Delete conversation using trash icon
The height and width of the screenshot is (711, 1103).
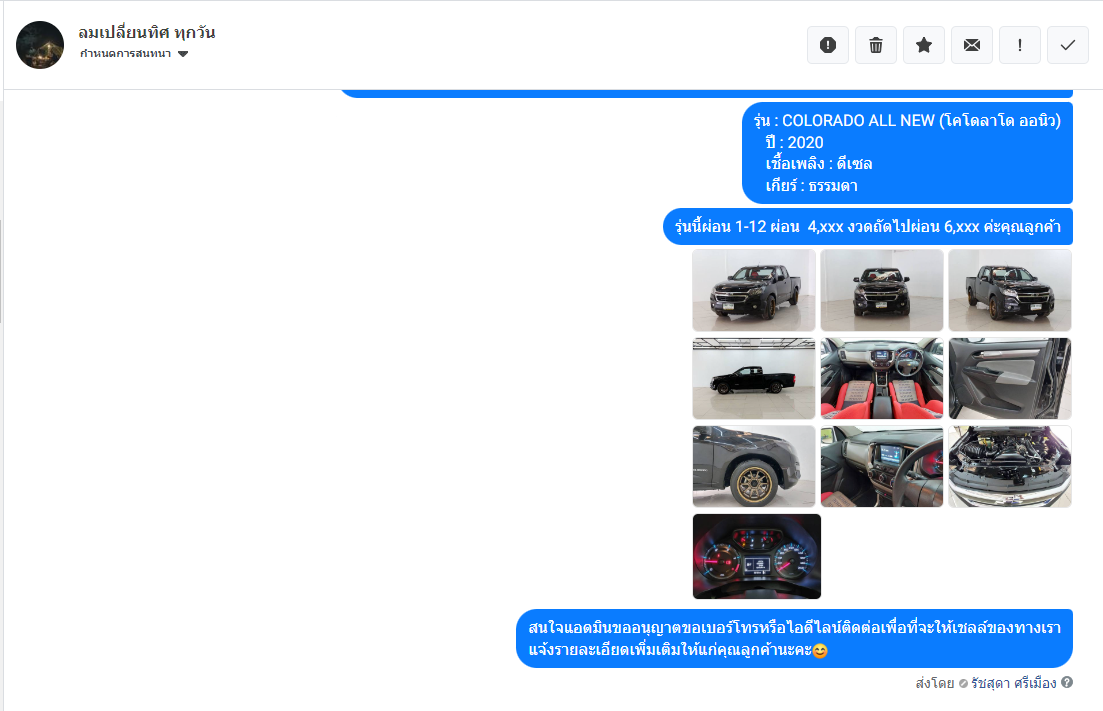876,45
